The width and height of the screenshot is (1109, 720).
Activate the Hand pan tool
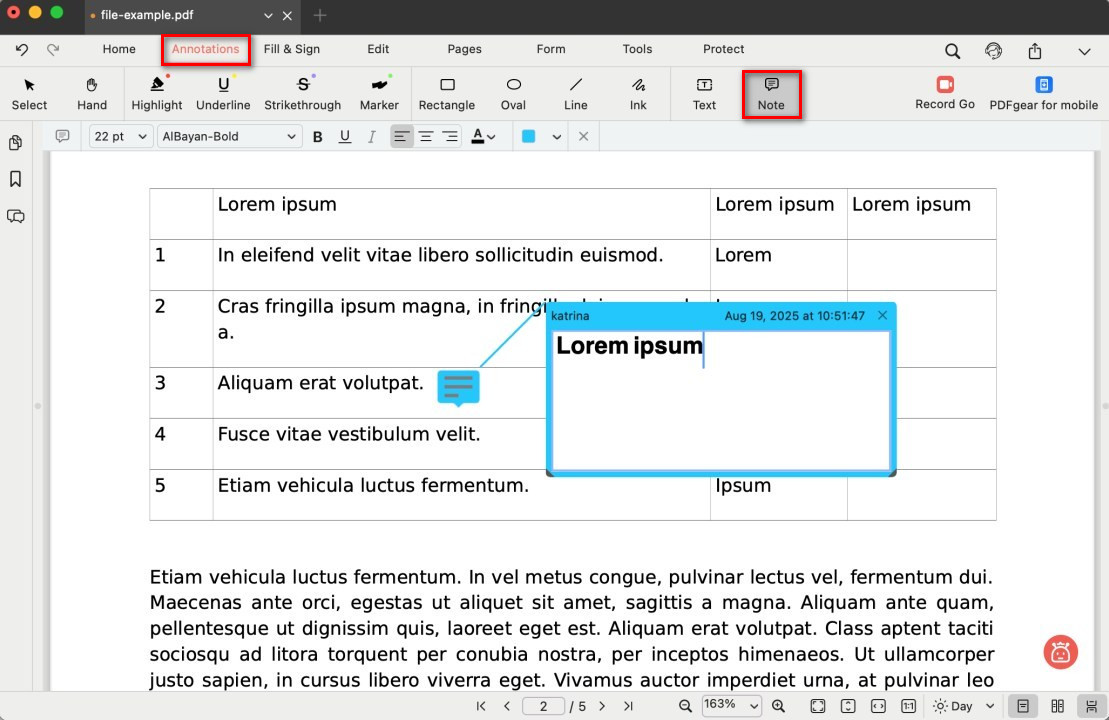pos(92,93)
